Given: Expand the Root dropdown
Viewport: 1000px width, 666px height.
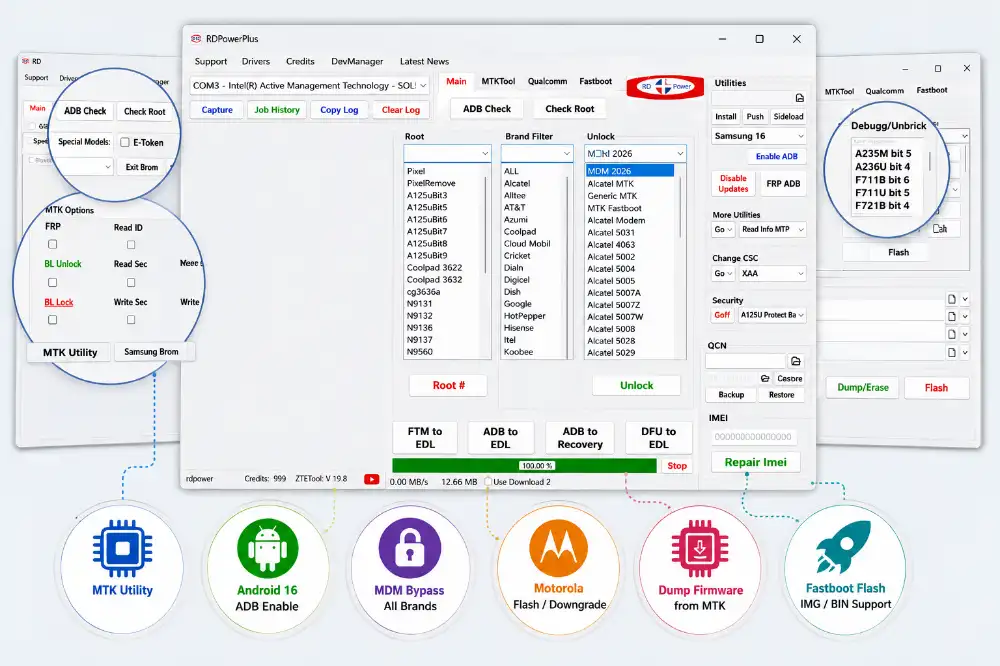Looking at the screenshot, I should pos(447,153).
